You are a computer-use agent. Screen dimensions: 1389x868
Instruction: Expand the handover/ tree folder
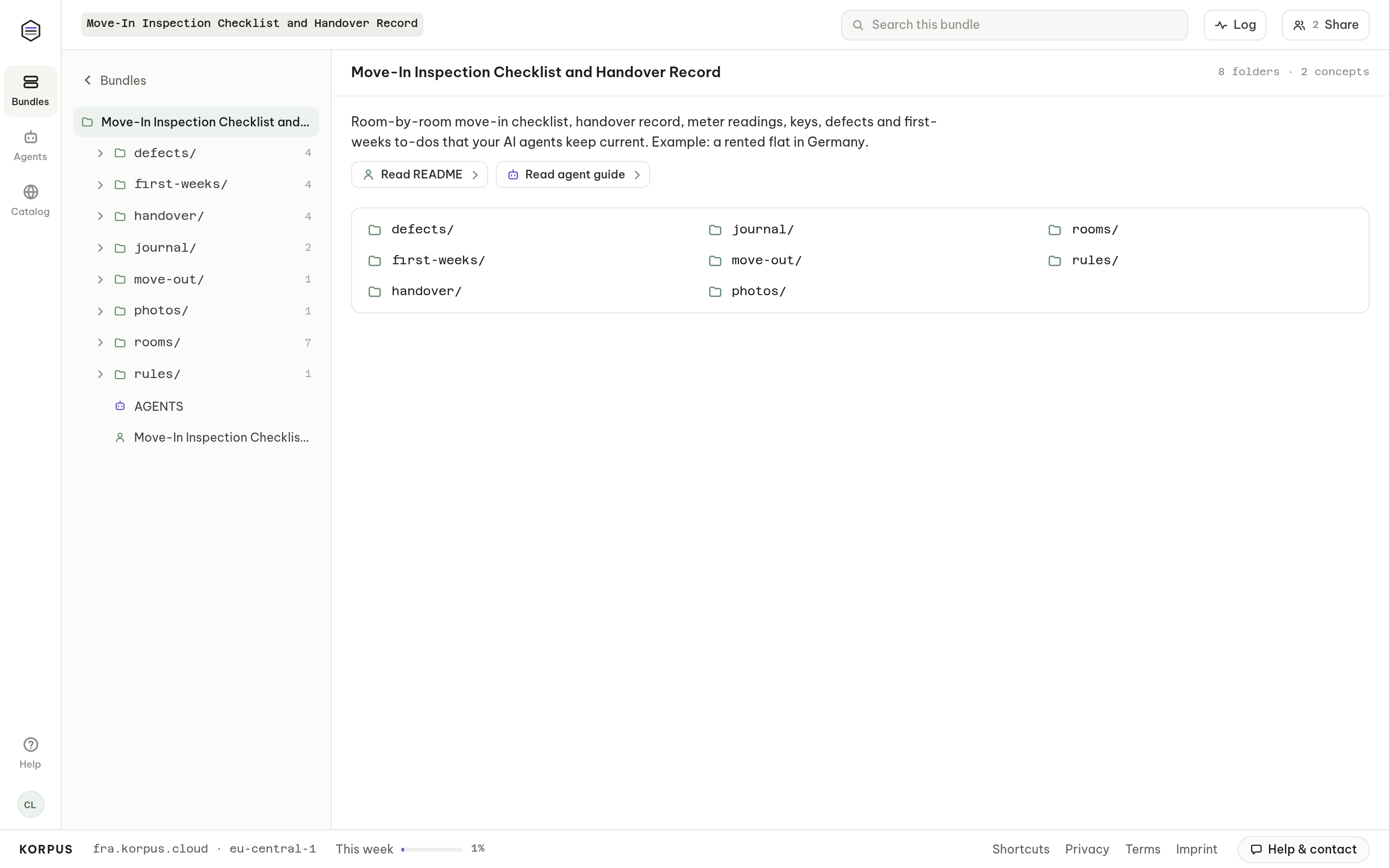click(100, 217)
